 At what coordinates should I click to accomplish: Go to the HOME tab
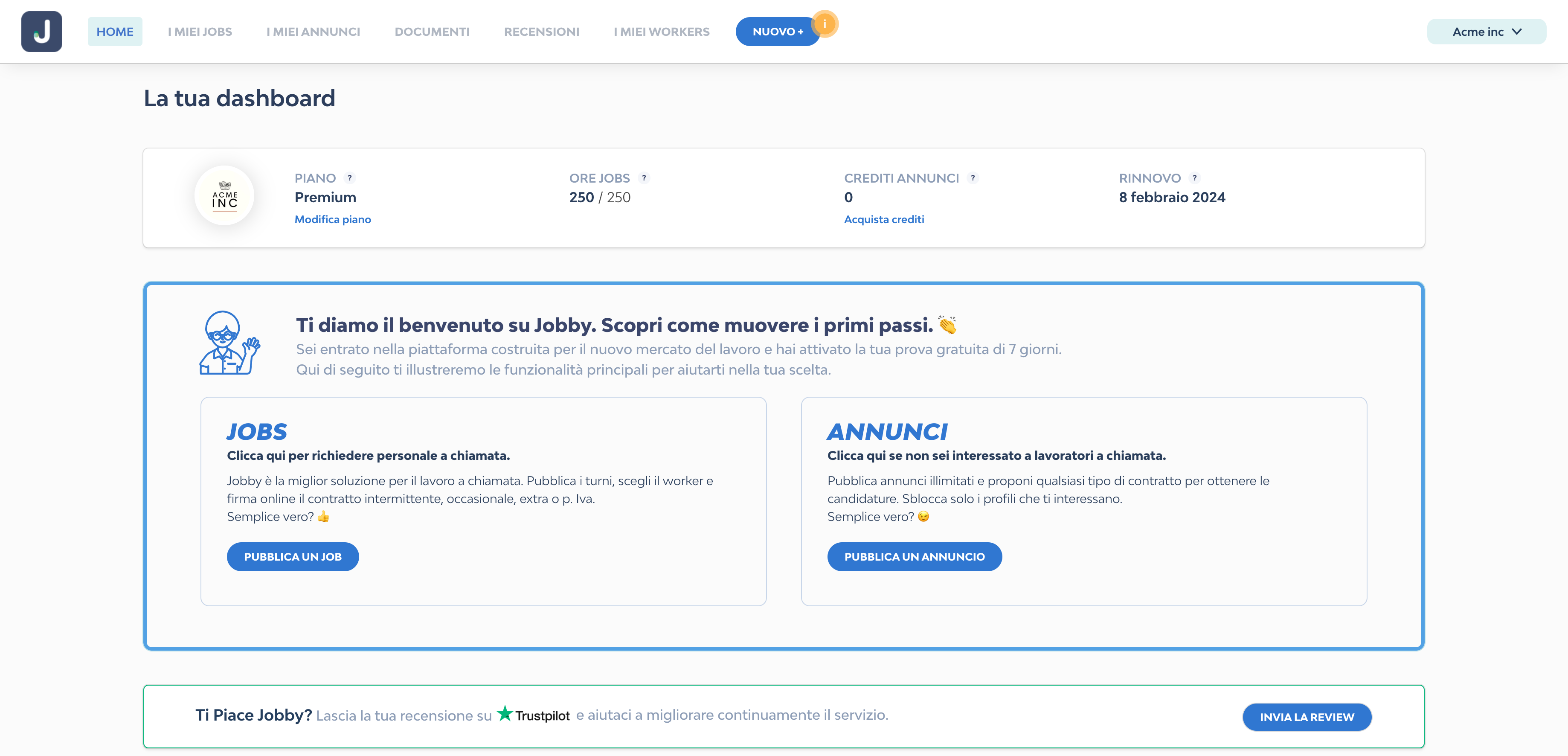coord(114,32)
